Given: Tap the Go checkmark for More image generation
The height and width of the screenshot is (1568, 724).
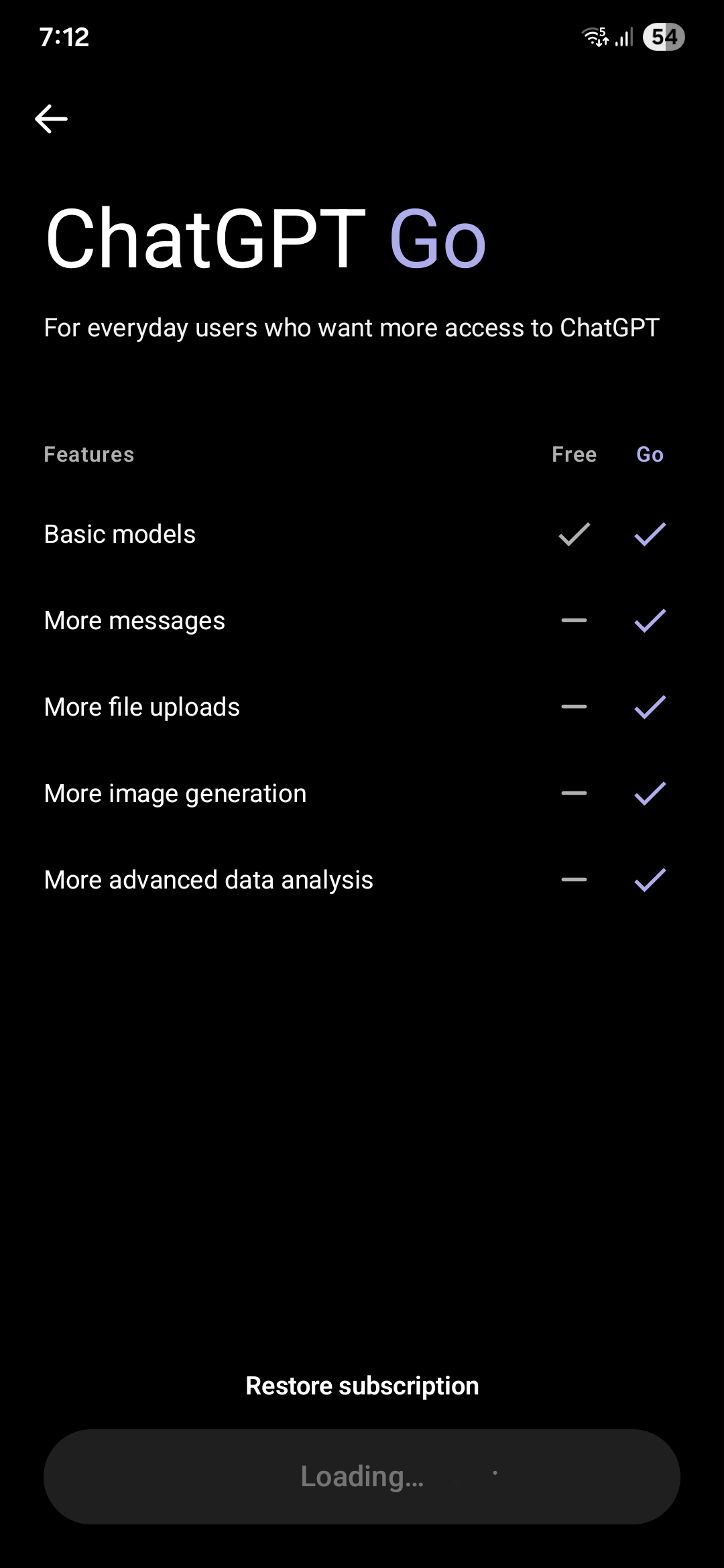Looking at the screenshot, I should click(x=650, y=793).
